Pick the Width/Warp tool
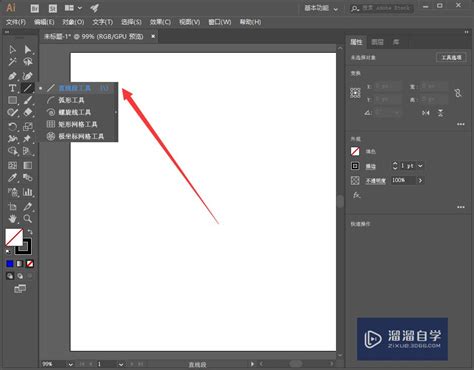The image size is (474, 370). pos(12,139)
